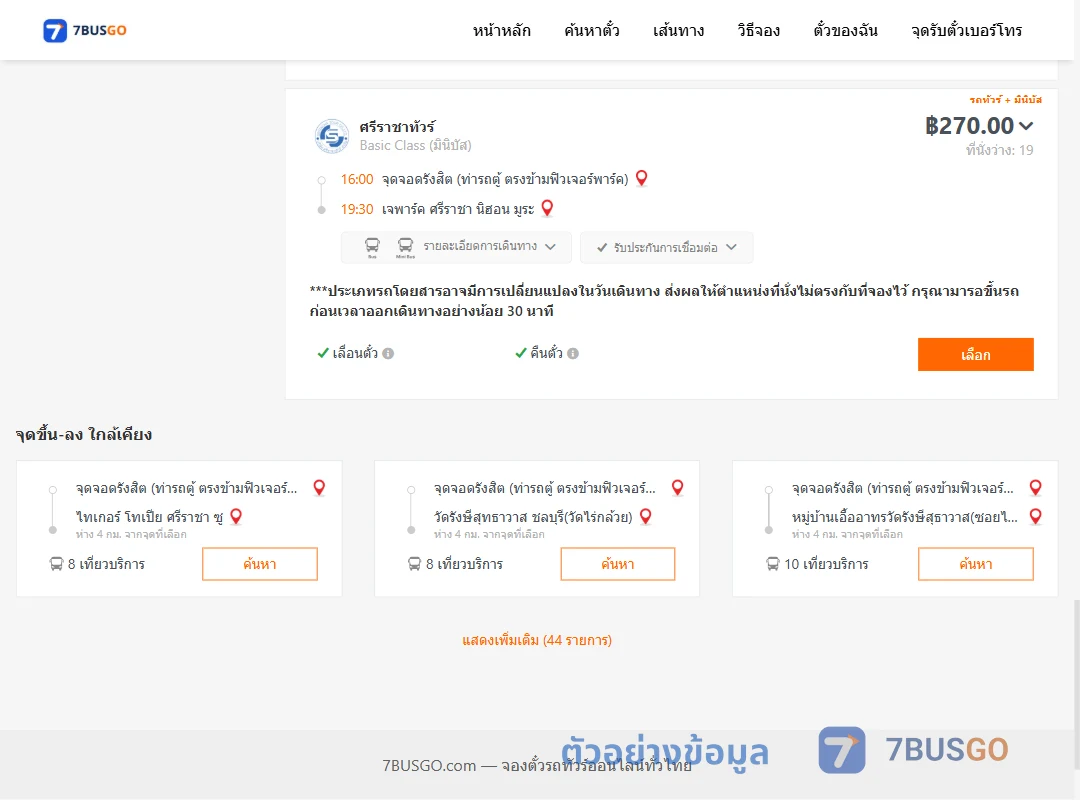This screenshot has height=800, width=1080.
Task: Open the ตั๋วของฉัน menu item
Action: tap(845, 30)
